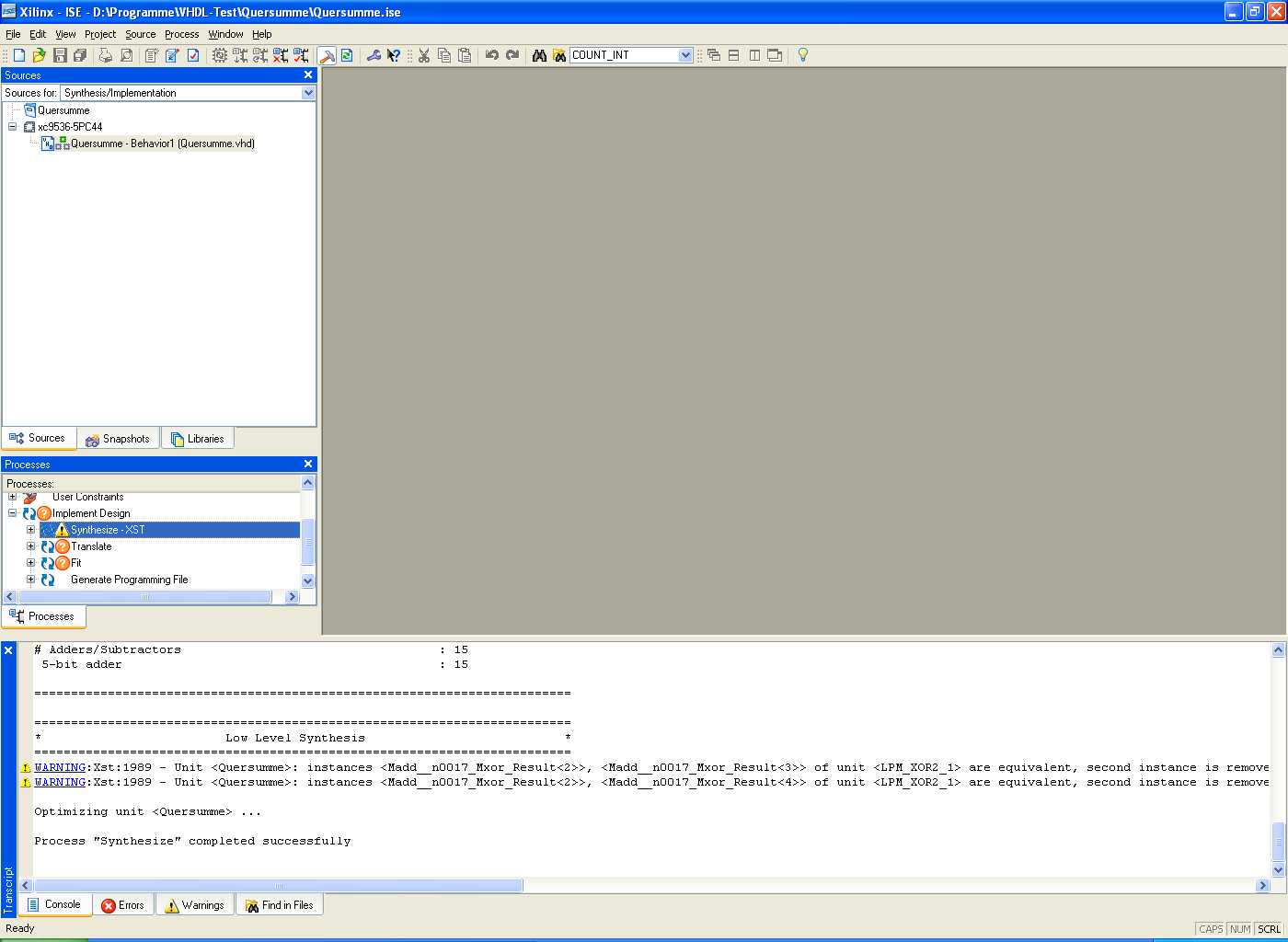Click the first WARNING link for Result<3>
This screenshot has height=942, width=1288.
coord(60,767)
